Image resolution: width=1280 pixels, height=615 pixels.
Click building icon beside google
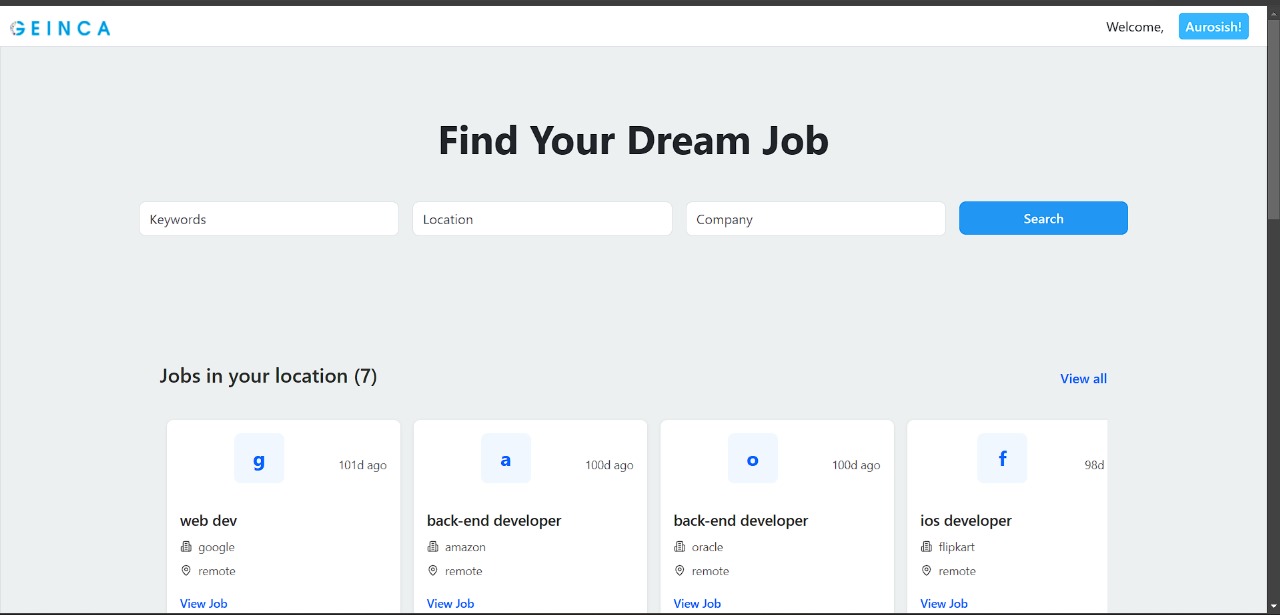tap(186, 547)
